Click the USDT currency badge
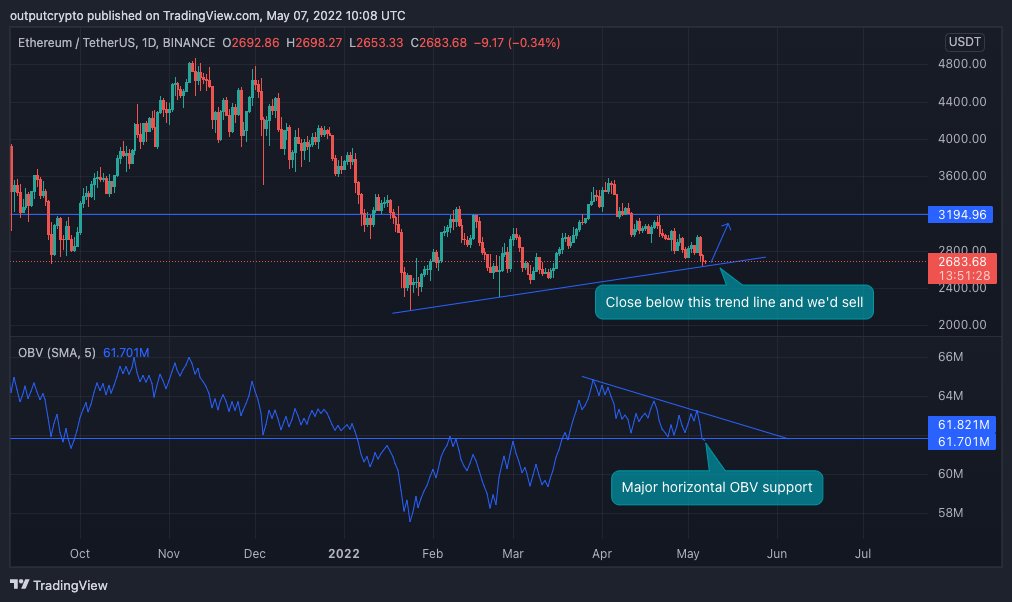 point(961,44)
